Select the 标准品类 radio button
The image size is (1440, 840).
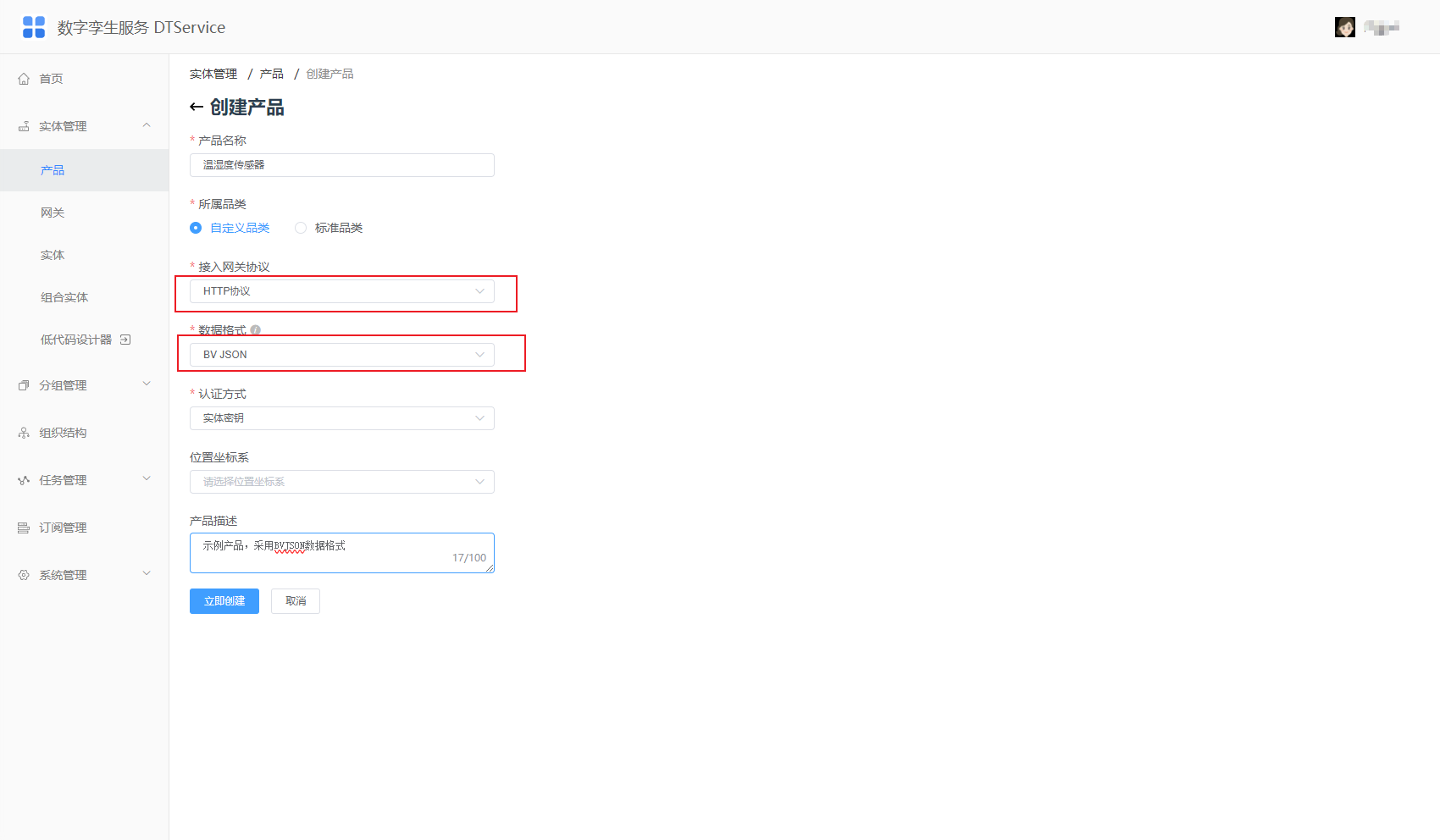(301, 228)
